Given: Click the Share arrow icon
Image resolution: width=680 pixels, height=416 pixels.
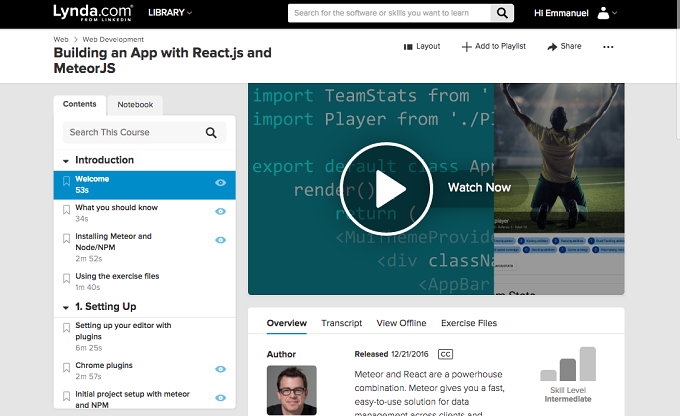Looking at the screenshot, I should click(x=552, y=47).
